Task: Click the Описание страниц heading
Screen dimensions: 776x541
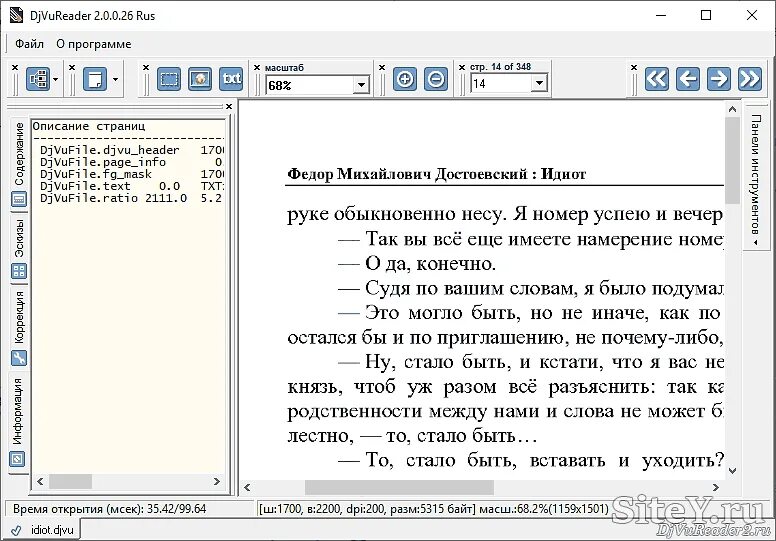Action: [x=89, y=126]
